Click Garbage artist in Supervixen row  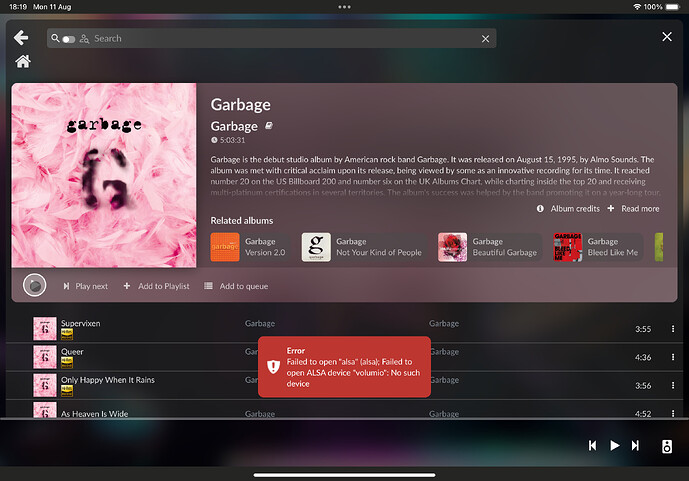260,323
